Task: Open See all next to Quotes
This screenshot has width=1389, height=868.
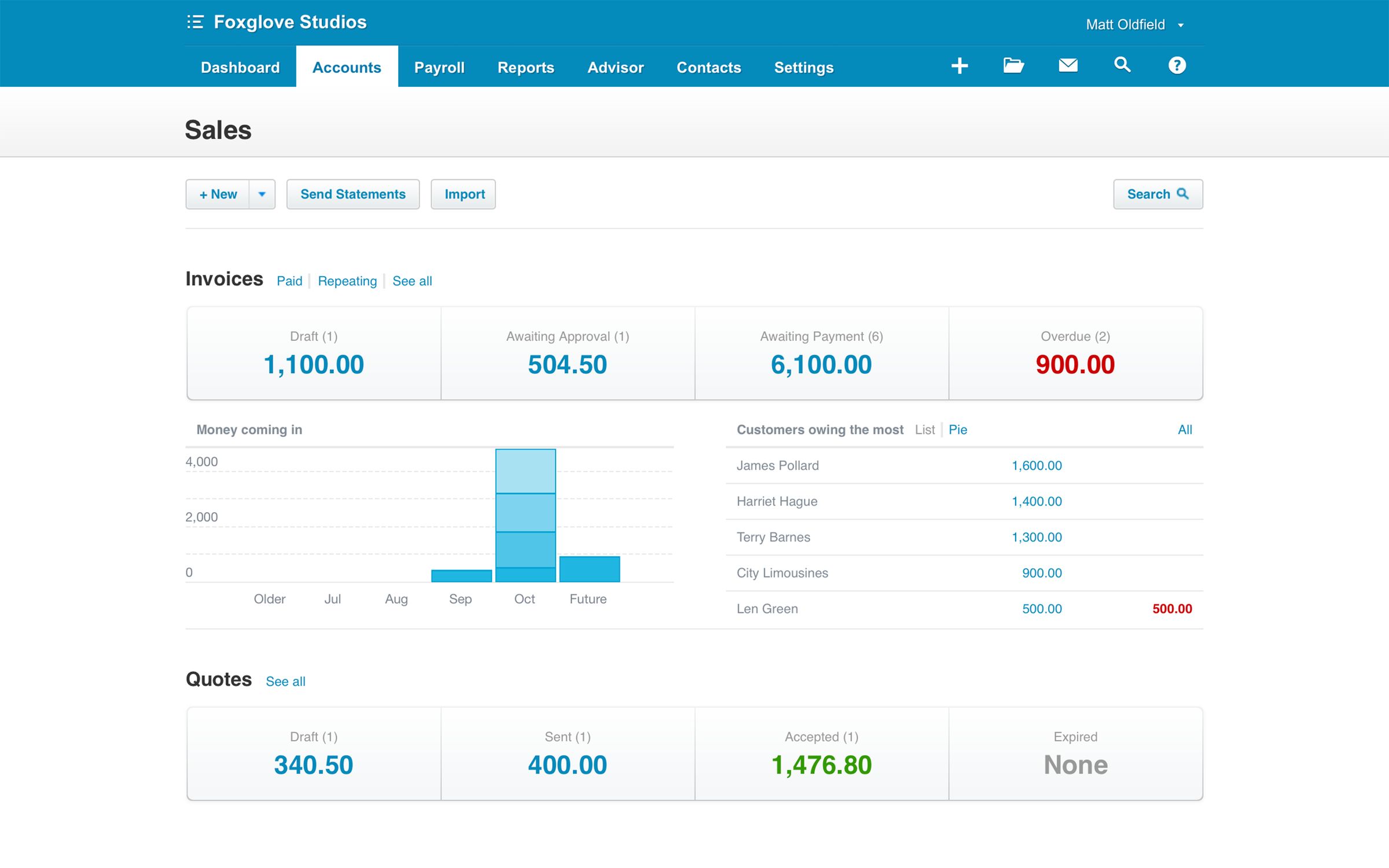Action: click(x=285, y=681)
